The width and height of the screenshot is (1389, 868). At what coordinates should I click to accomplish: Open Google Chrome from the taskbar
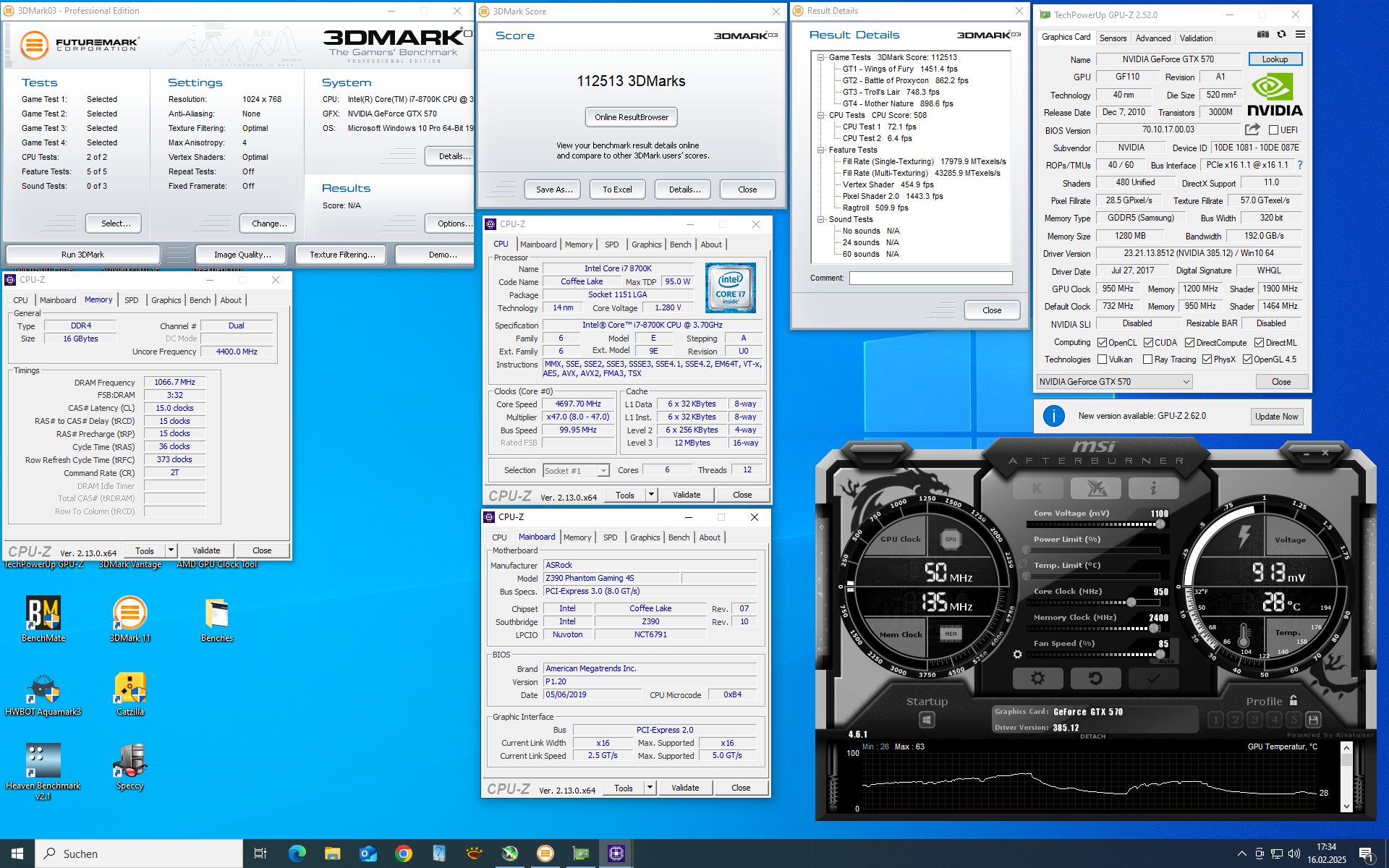click(404, 854)
